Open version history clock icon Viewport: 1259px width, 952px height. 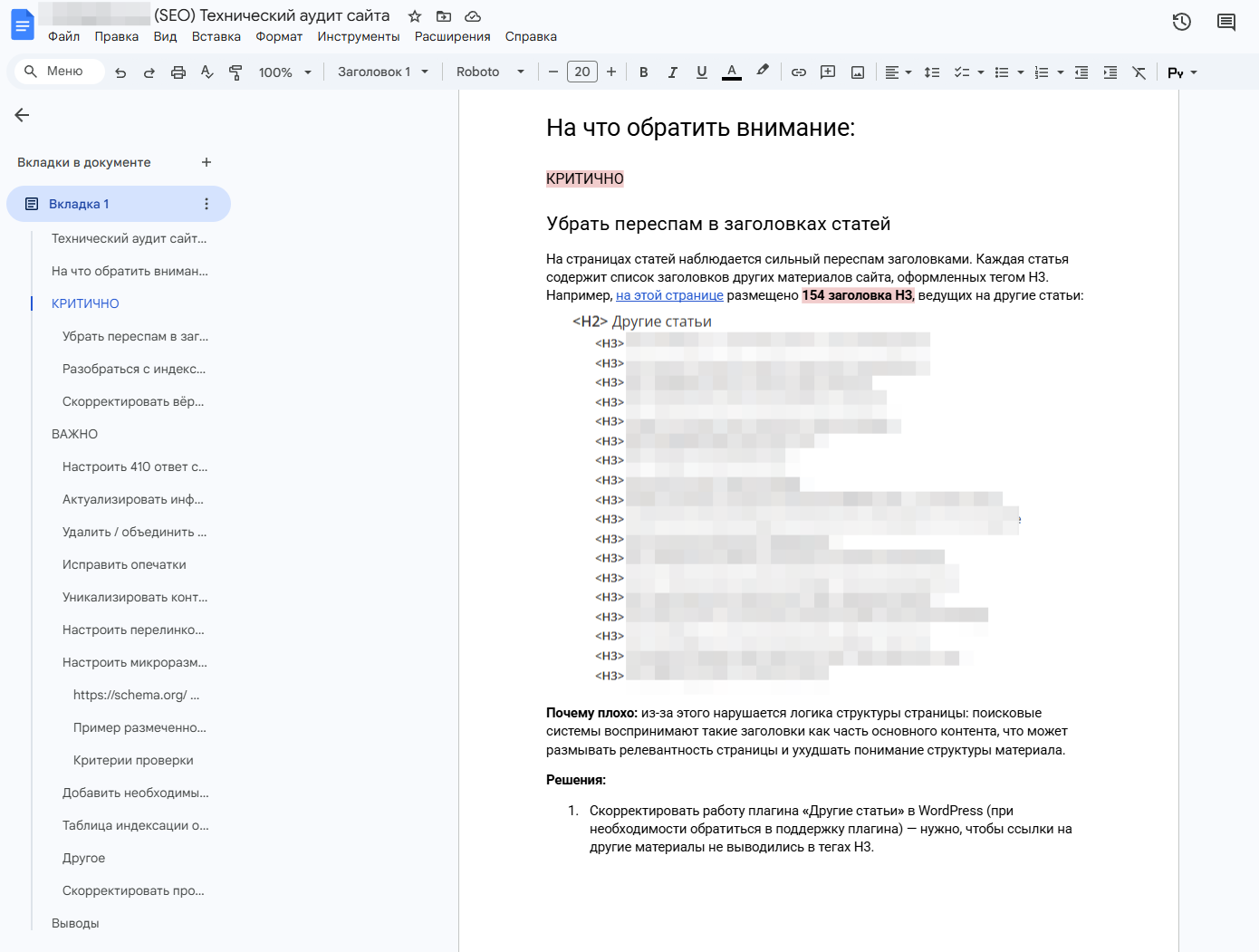pos(1181,22)
